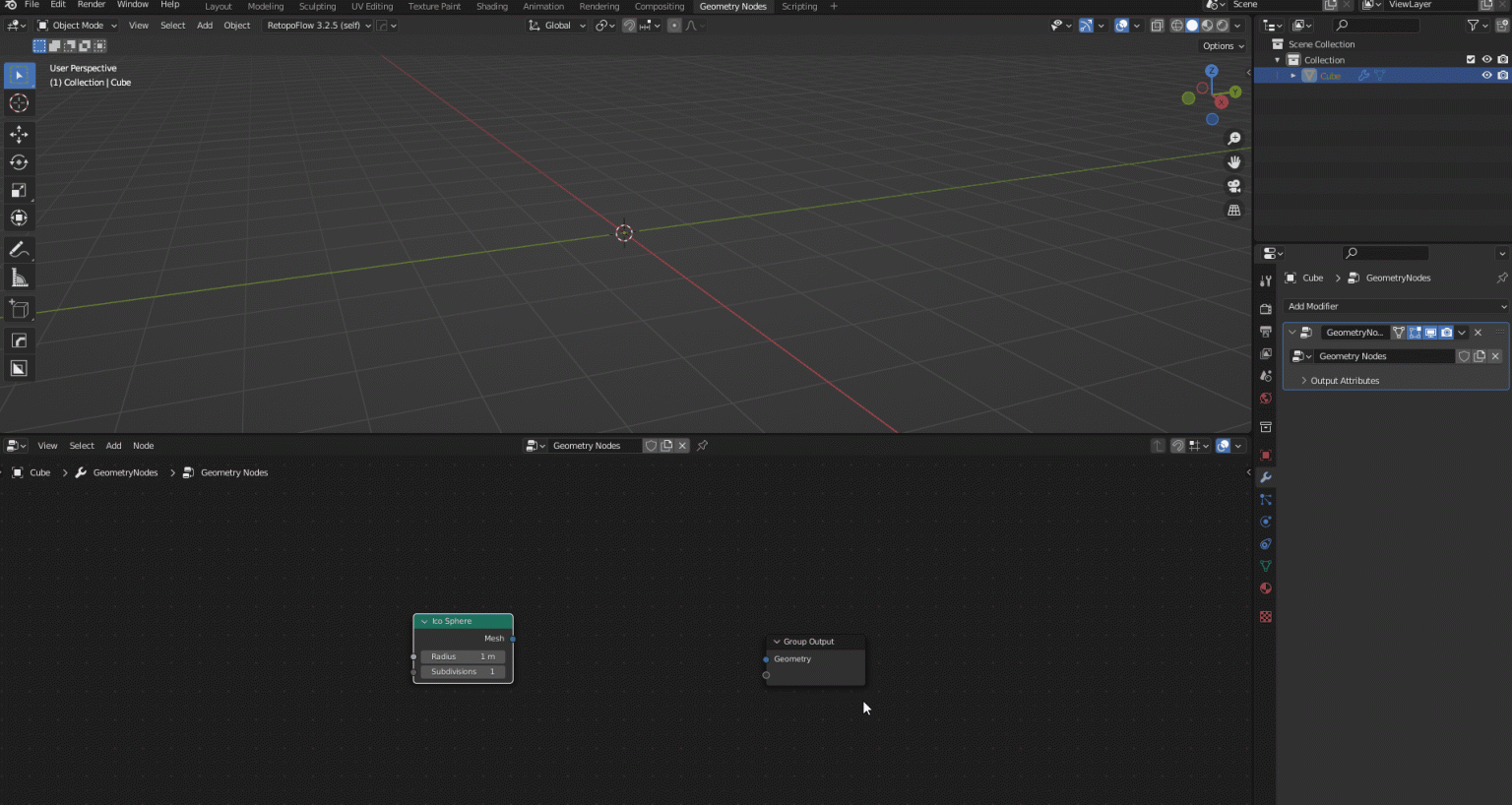Remove the GeometryNodes modifier with its X button
1512x805 pixels.
pos(1479,333)
